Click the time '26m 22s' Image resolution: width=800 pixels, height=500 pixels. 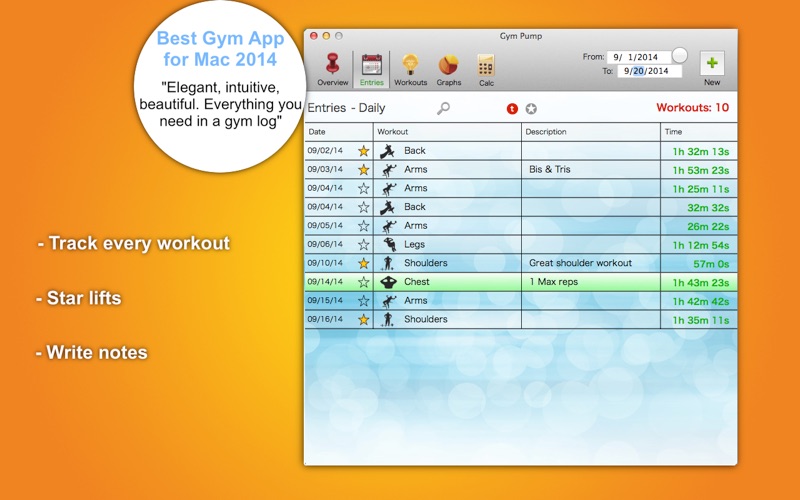click(708, 227)
